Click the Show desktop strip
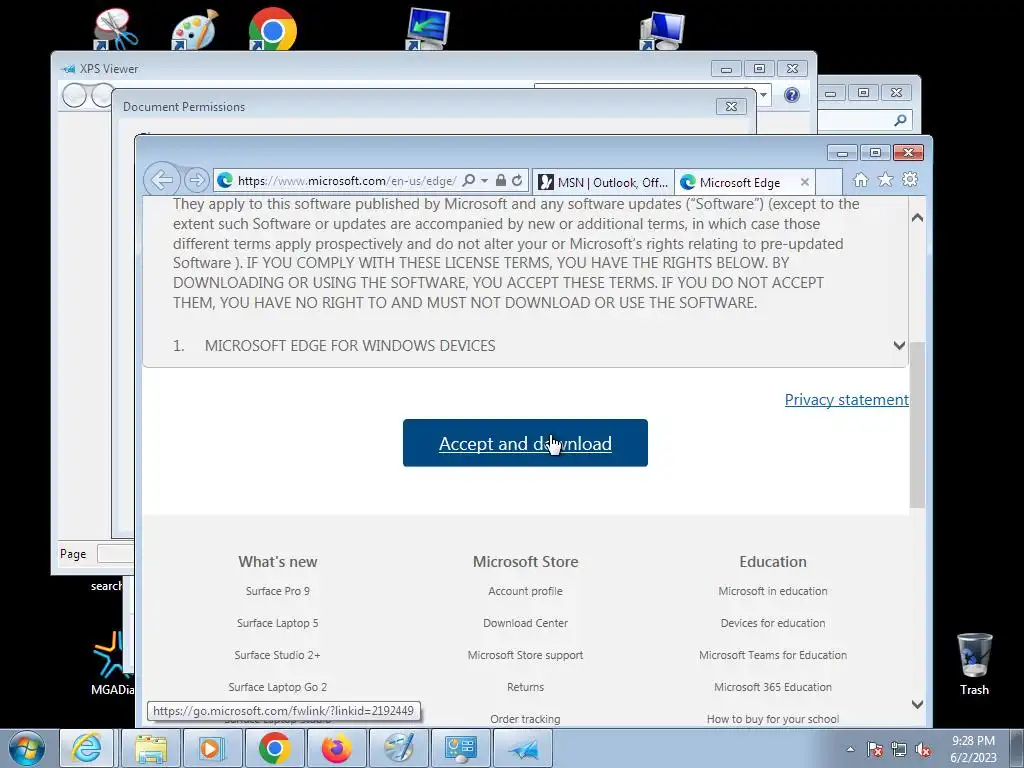1024x768 pixels. (x=1017, y=748)
